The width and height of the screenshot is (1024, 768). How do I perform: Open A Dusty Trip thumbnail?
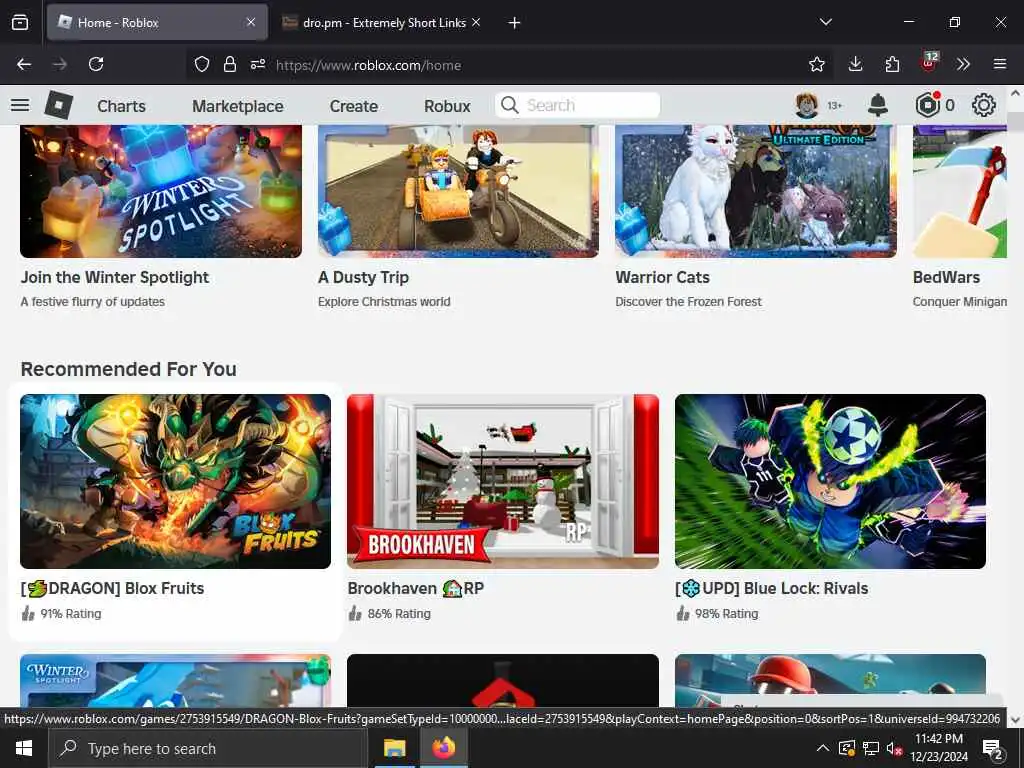click(458, 191)
